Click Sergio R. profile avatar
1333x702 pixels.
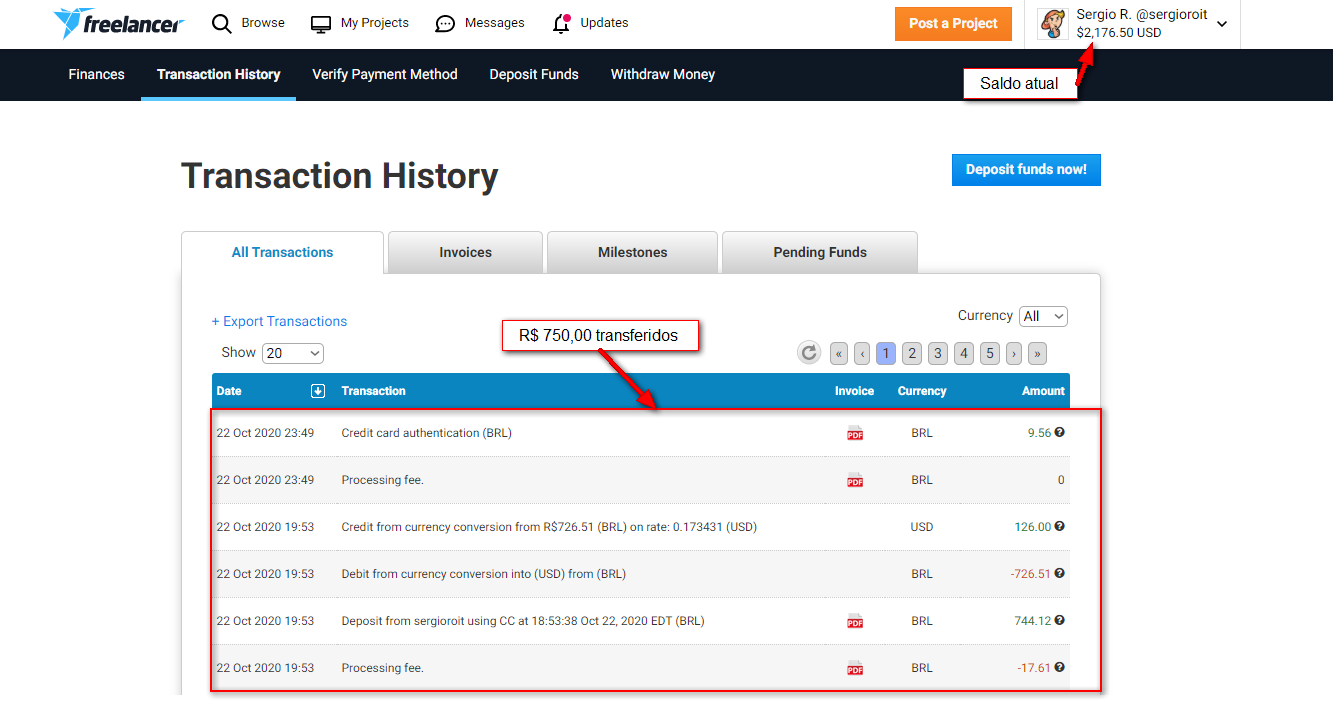tap(1053, 24)
